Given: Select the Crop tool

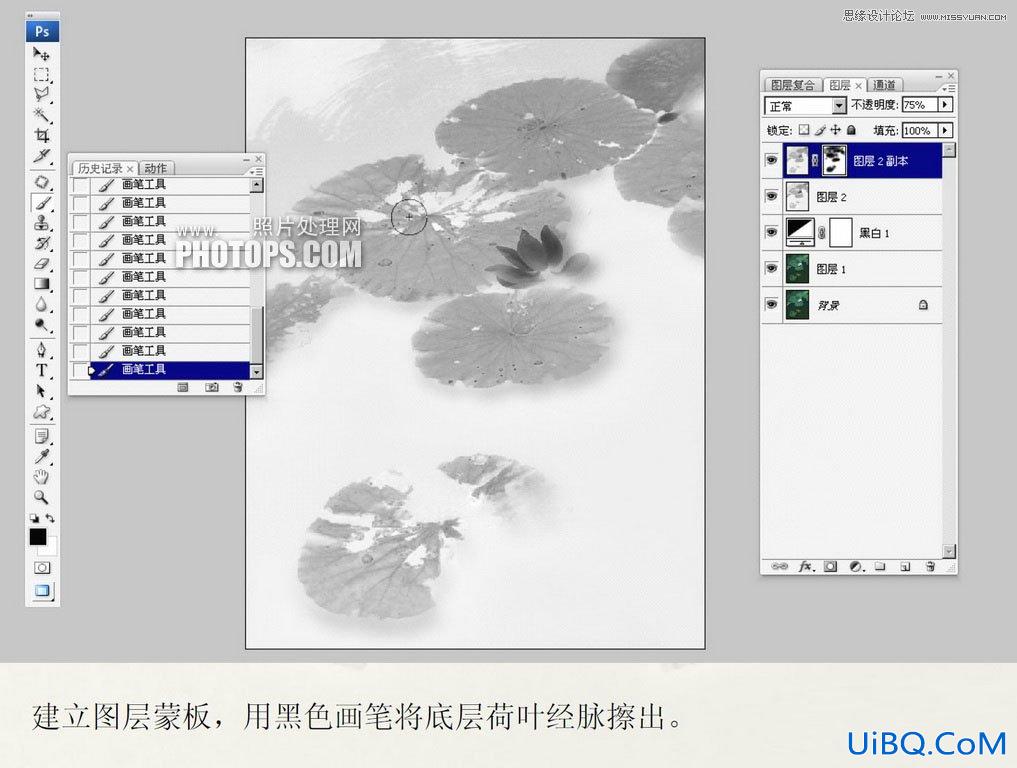Looking at the screenshot, I should [x=42, y=135].
